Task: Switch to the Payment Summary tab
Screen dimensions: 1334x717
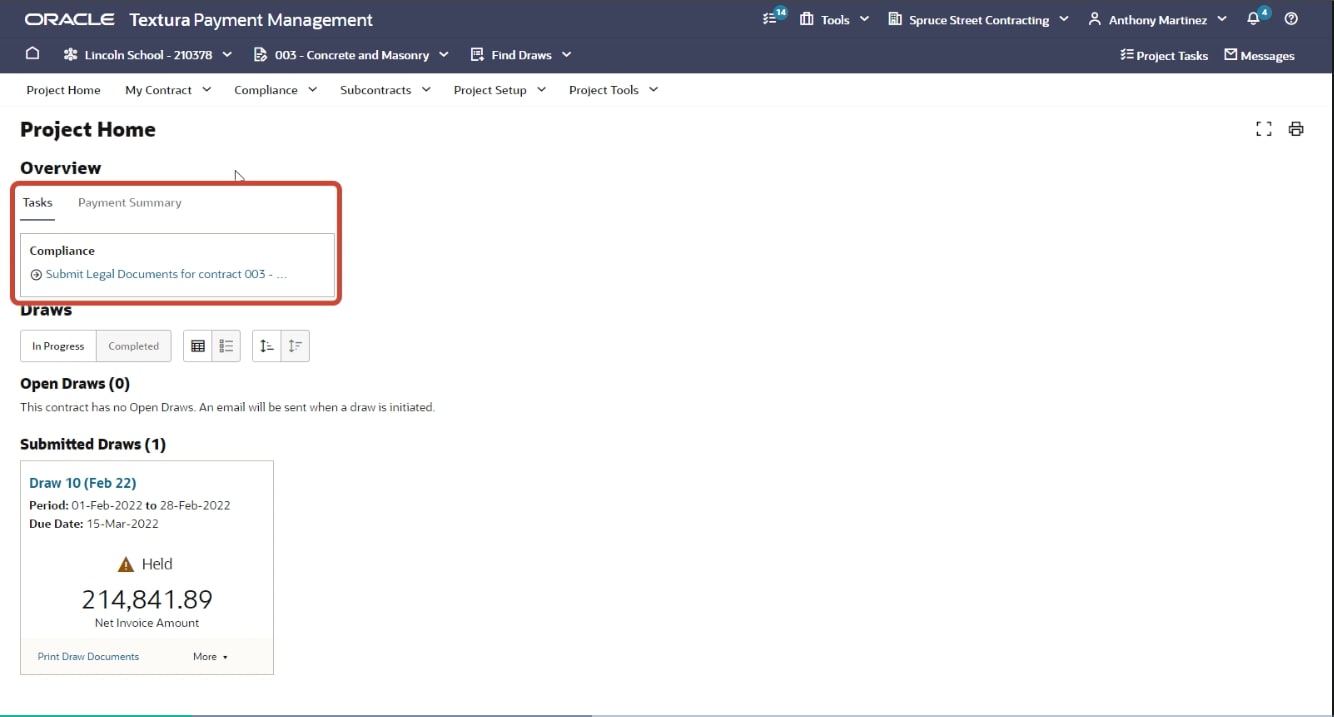Action: [130, 203]
